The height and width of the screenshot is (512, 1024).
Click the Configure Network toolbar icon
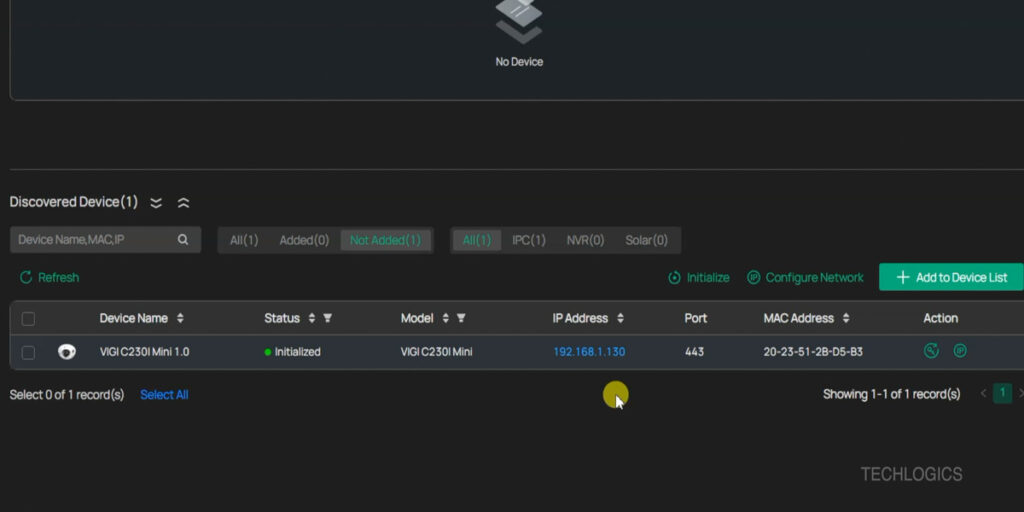(754, 277)
